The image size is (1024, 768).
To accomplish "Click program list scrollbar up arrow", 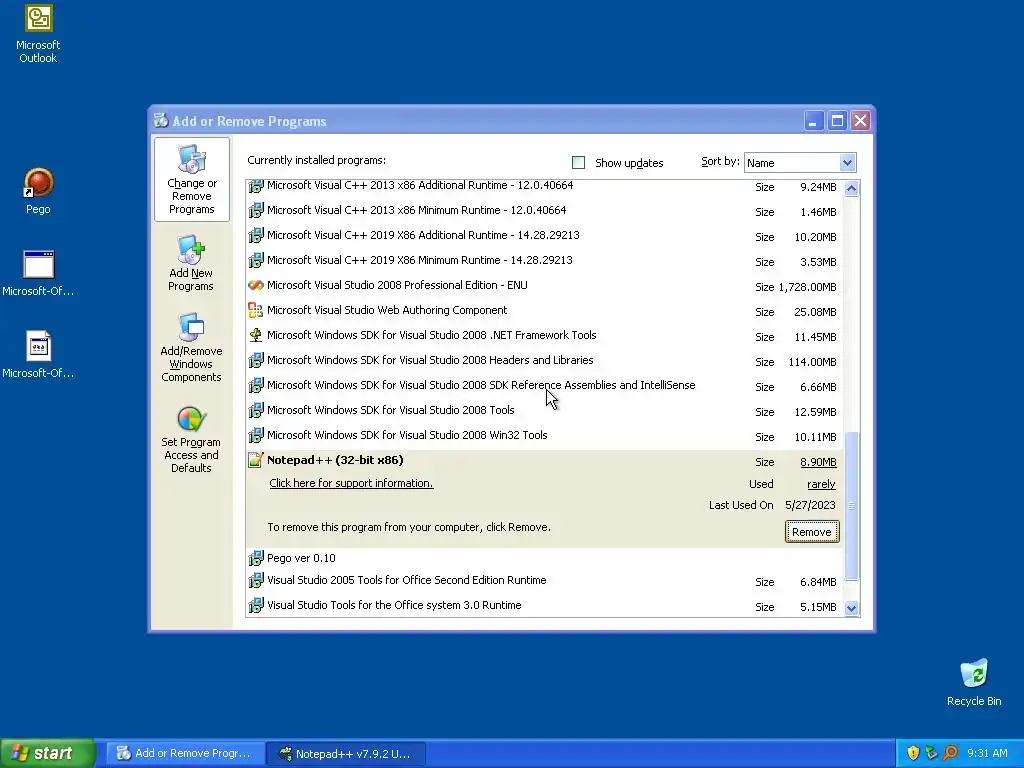I will (851, 189).
